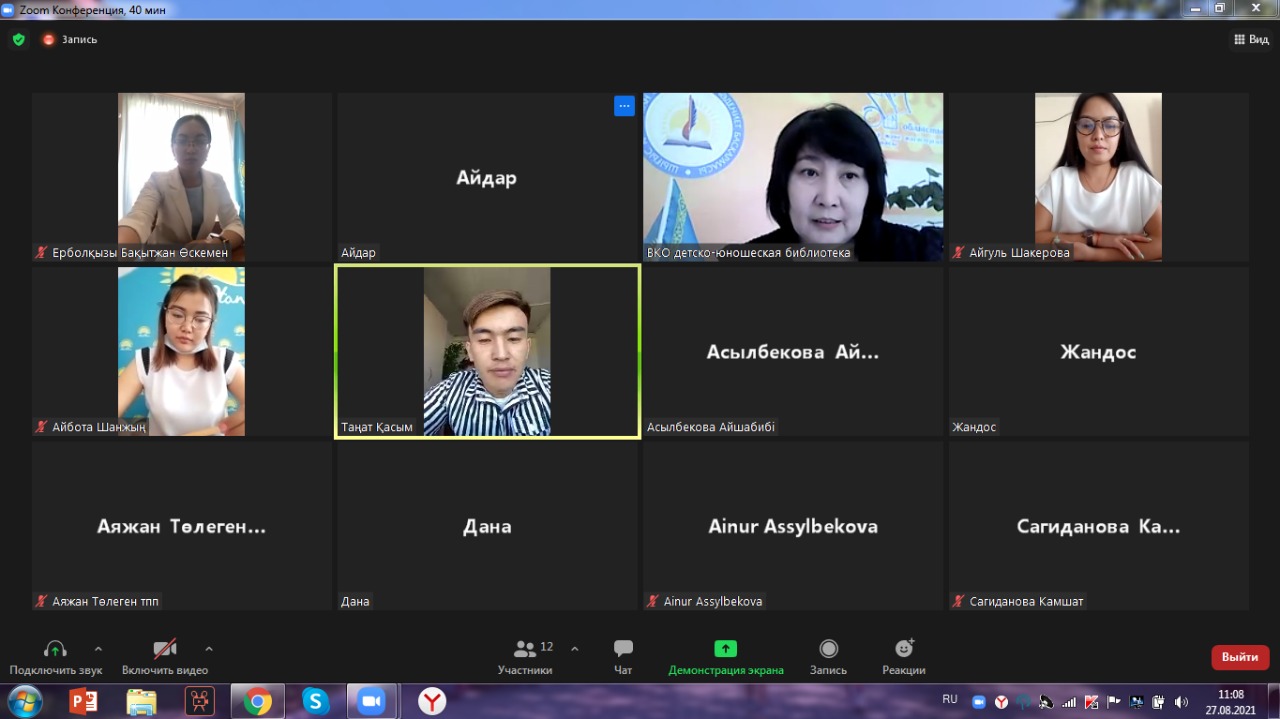This screenshot has width=1280, height=719.
Task: Click the red Выйти leave button
Action: click(1240, 657)
